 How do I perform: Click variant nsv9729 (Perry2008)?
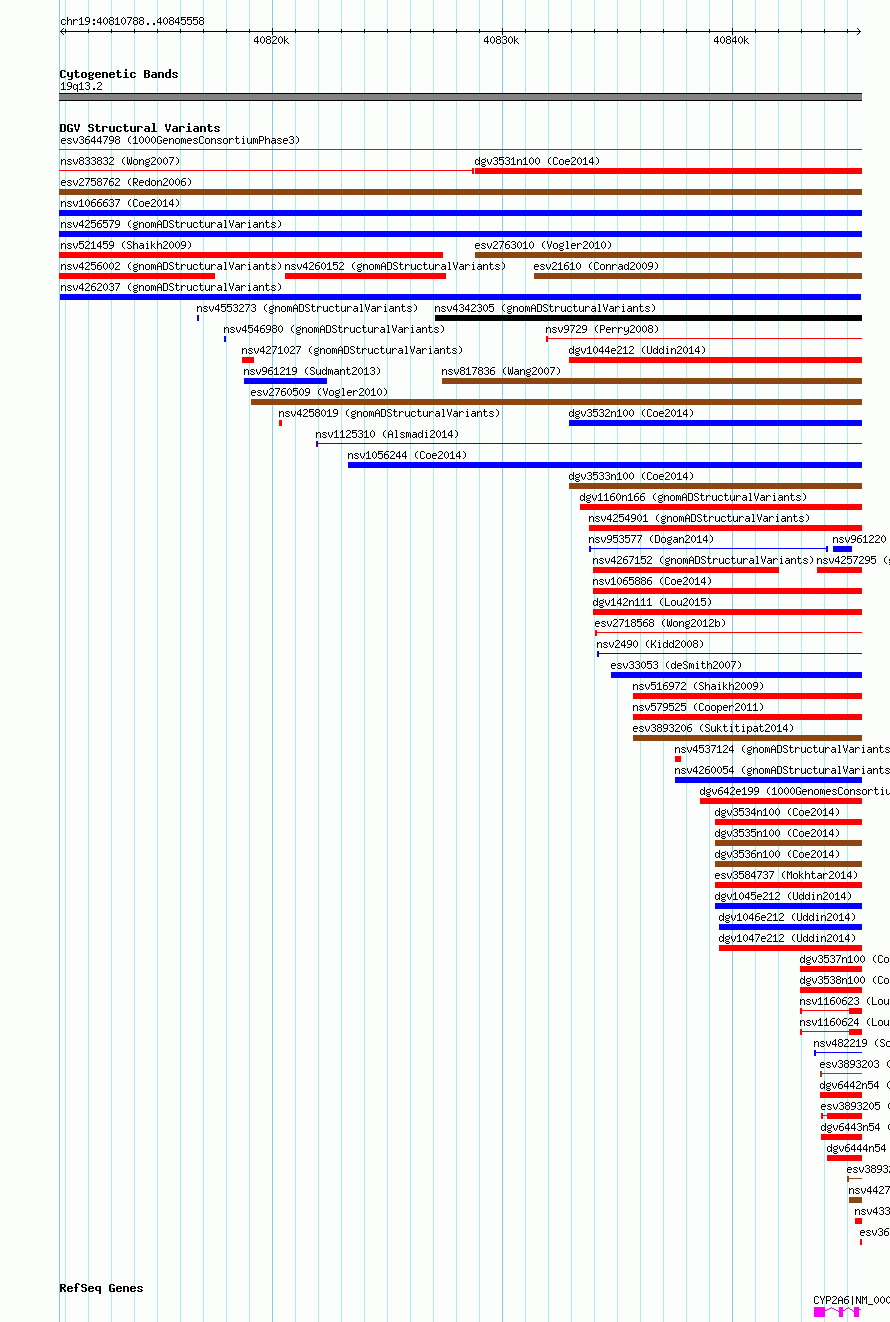[x=602, y=329]
